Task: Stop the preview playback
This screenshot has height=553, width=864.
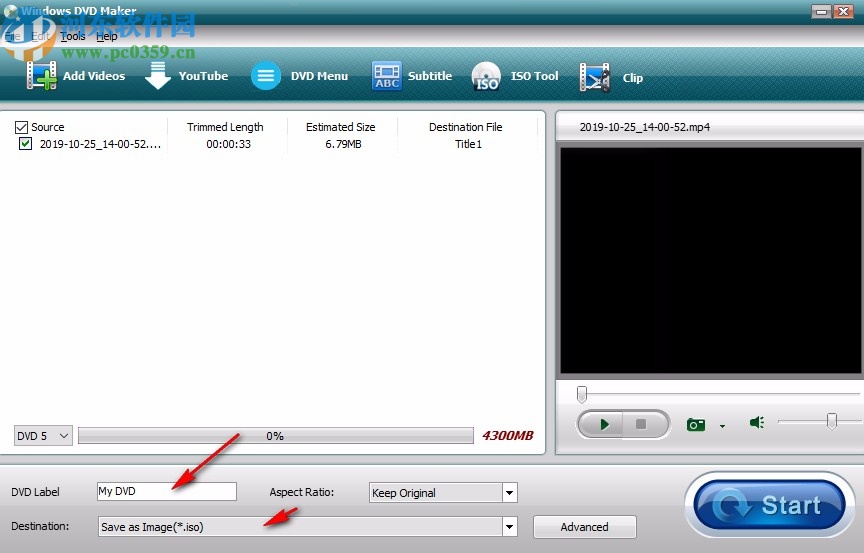Action: [x=642, y=424]
